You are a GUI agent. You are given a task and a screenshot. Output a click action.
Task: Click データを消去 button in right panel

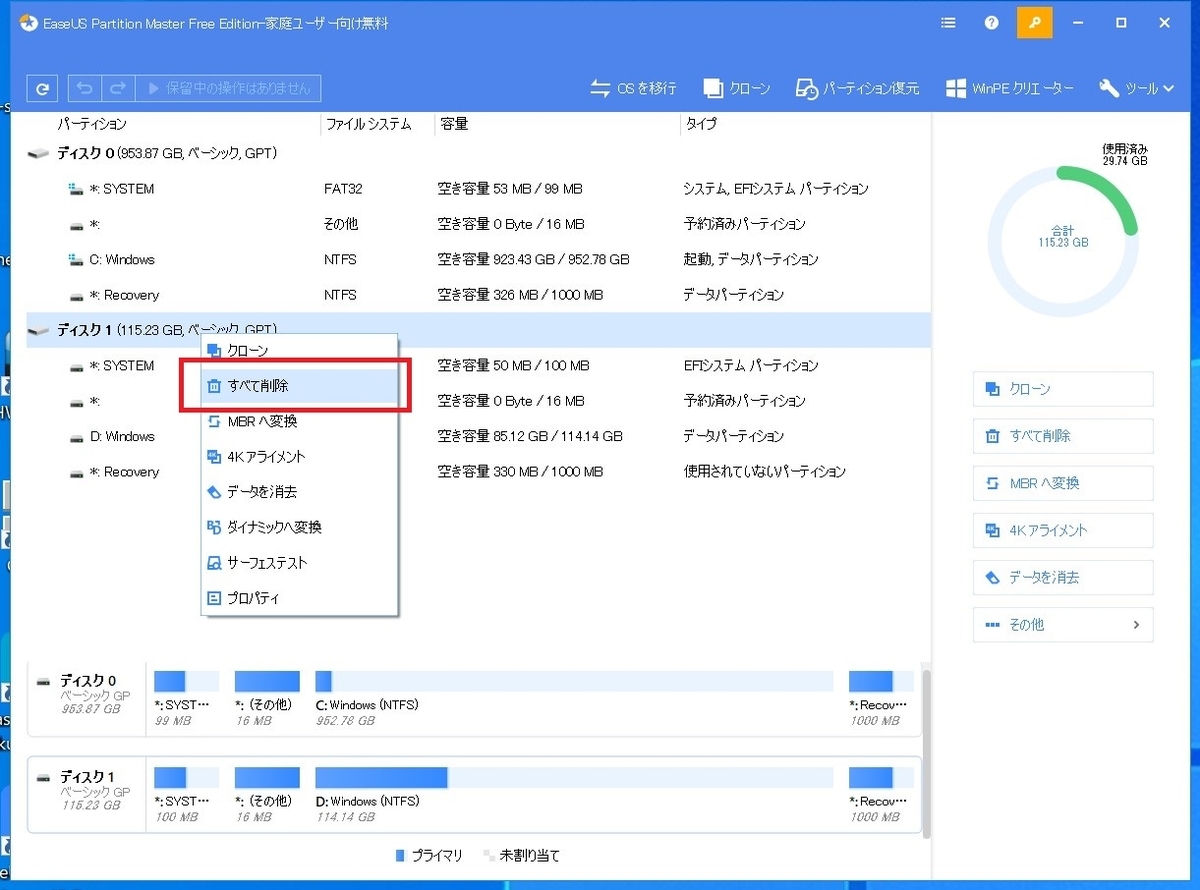(1063, 577)
